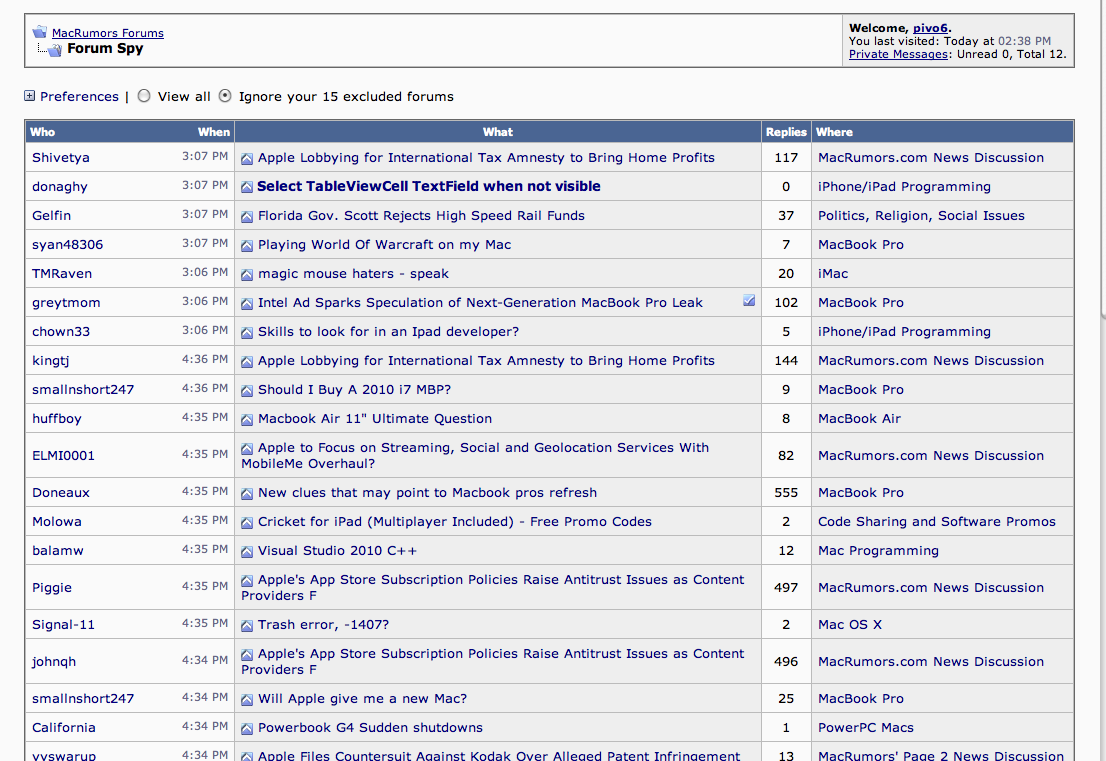Open thread Trash error, -1407?
Screen dimensions: 1106x761
(x=323, y=625)
